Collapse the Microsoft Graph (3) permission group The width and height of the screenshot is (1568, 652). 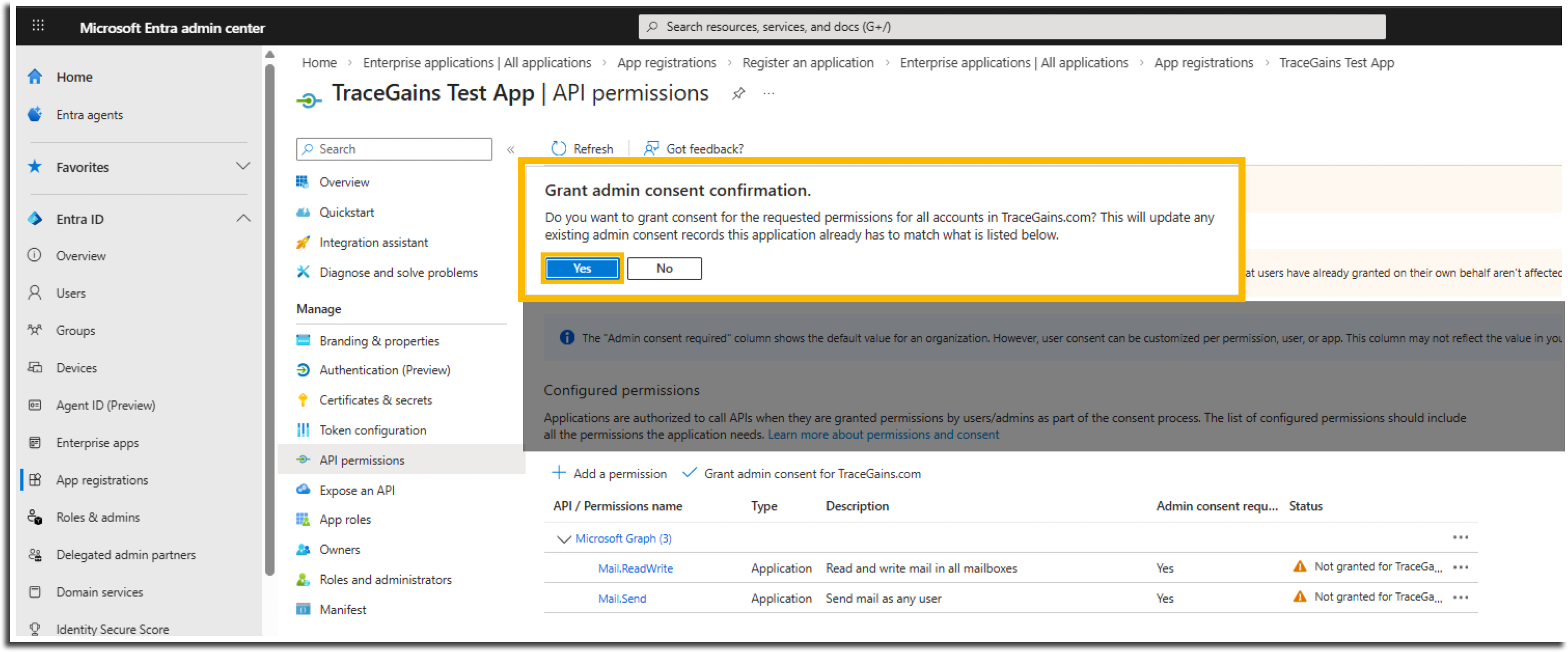[x=564, y=539]
